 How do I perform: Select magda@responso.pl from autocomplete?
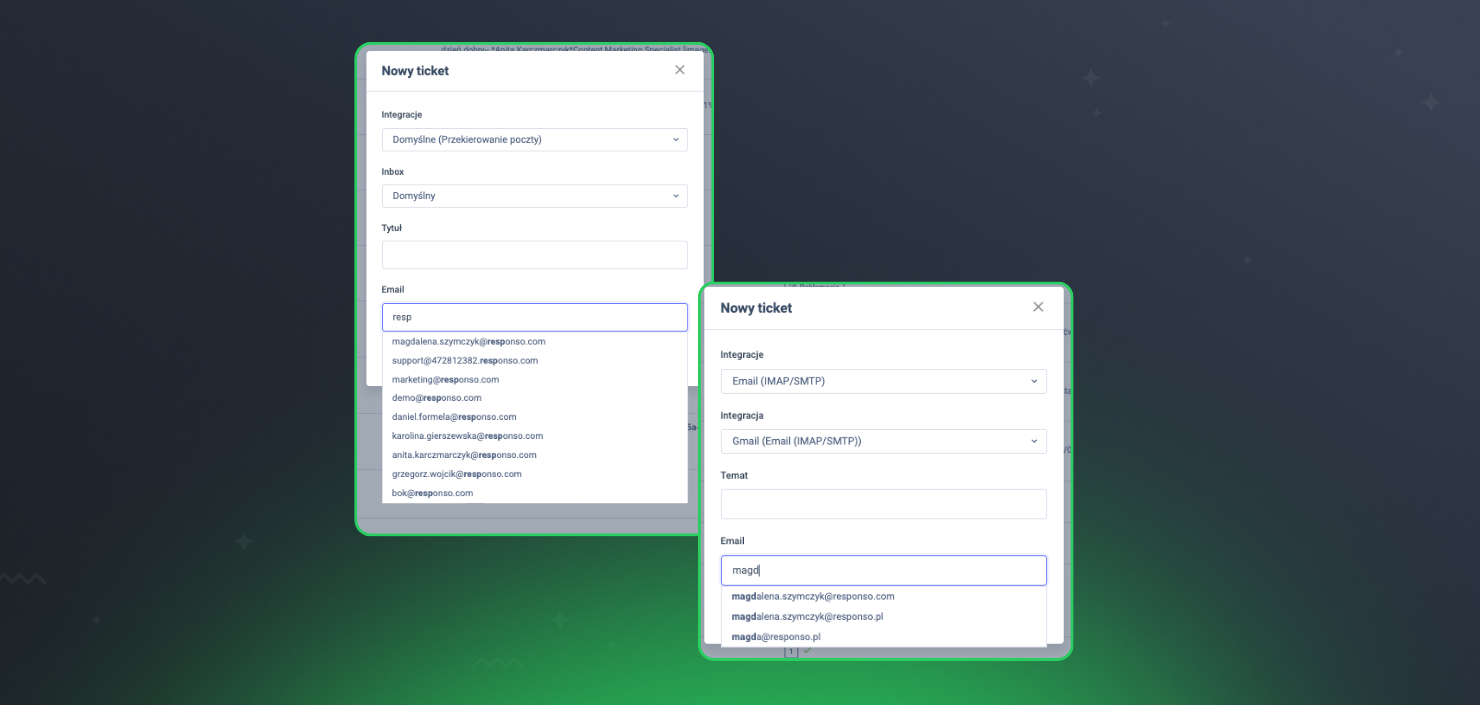pos(776,637)
